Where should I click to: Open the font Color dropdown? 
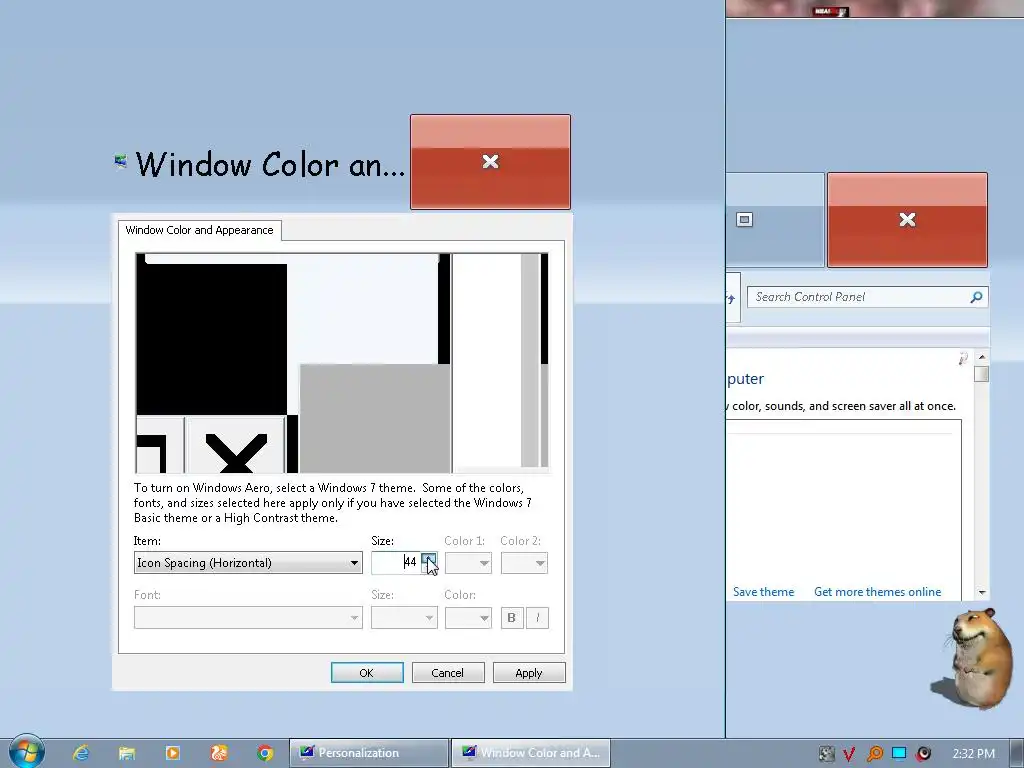(468, 618)
